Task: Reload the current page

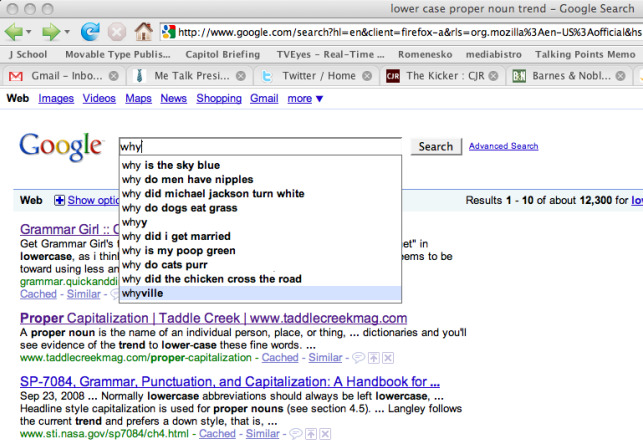Action: [90, 31]
